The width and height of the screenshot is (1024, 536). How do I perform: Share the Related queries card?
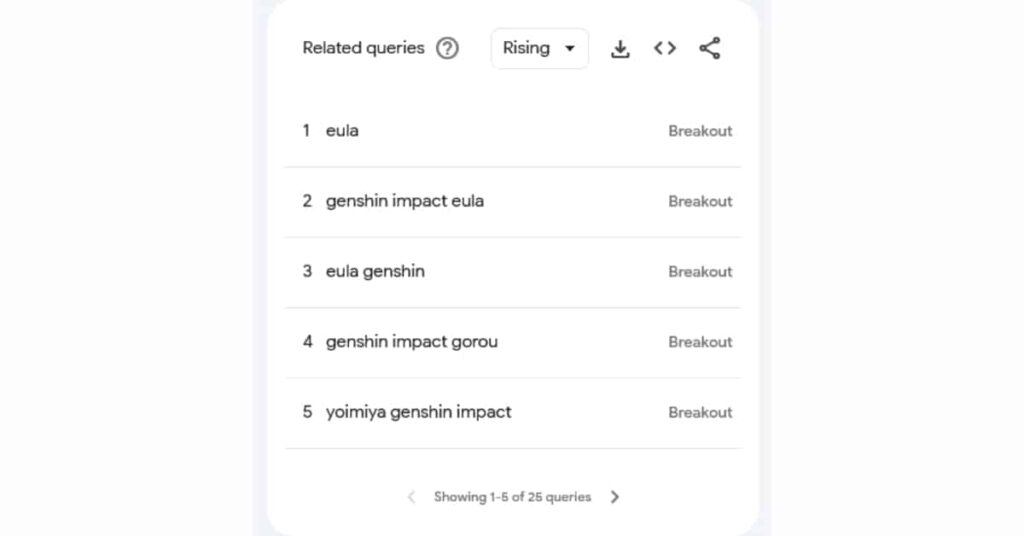710,48
